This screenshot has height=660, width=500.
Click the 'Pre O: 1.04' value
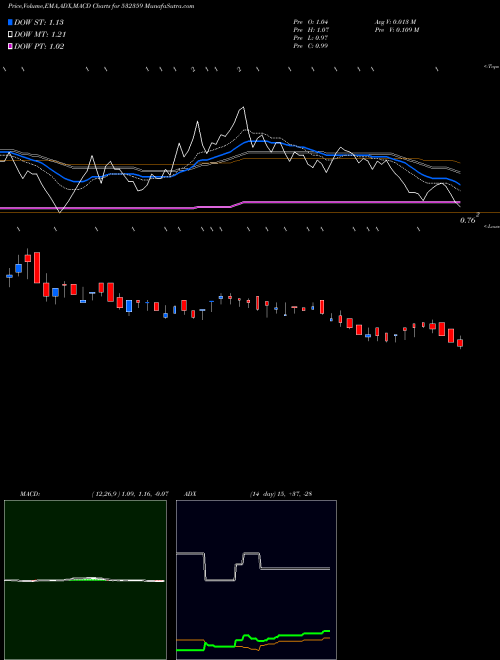coord(311,22)
